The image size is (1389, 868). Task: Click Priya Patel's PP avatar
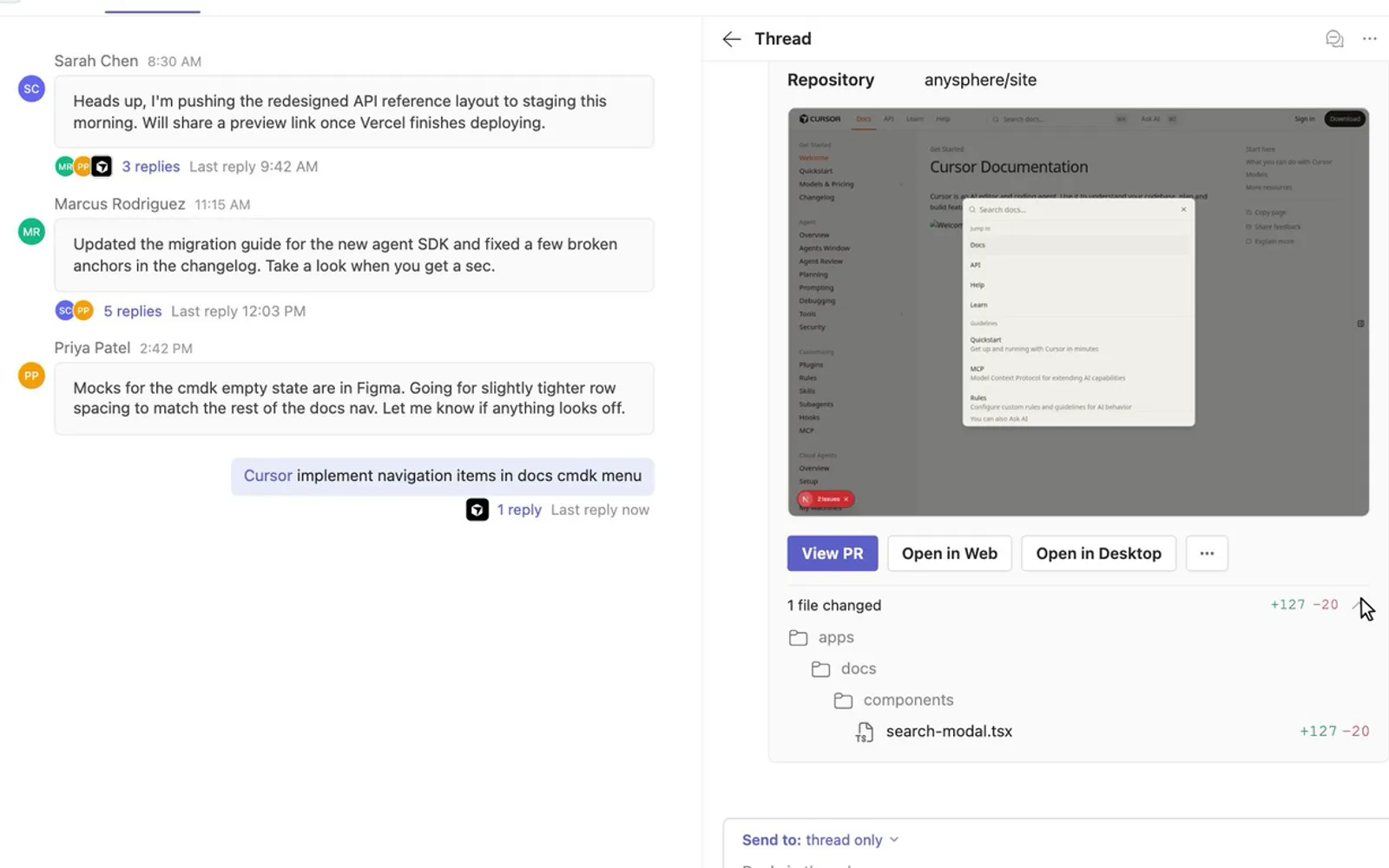[x=32, y=376]
